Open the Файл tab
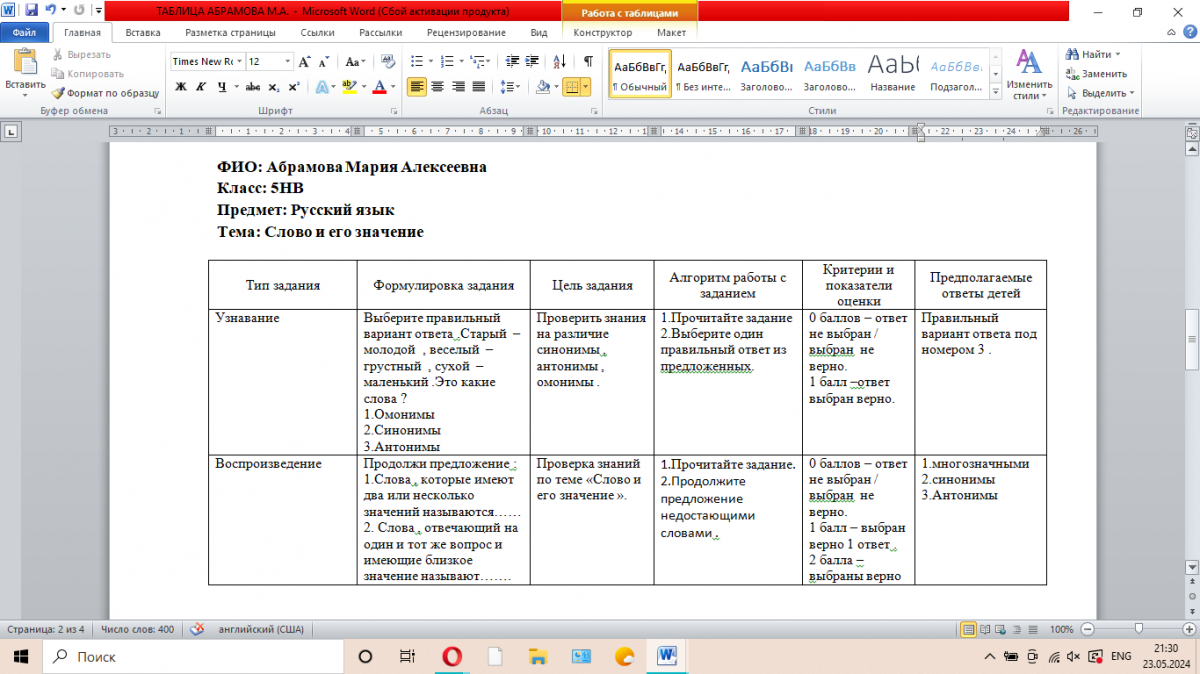The width and height of the screenshot is (1200, 674). pyautogui.click(x=24, y=33)
